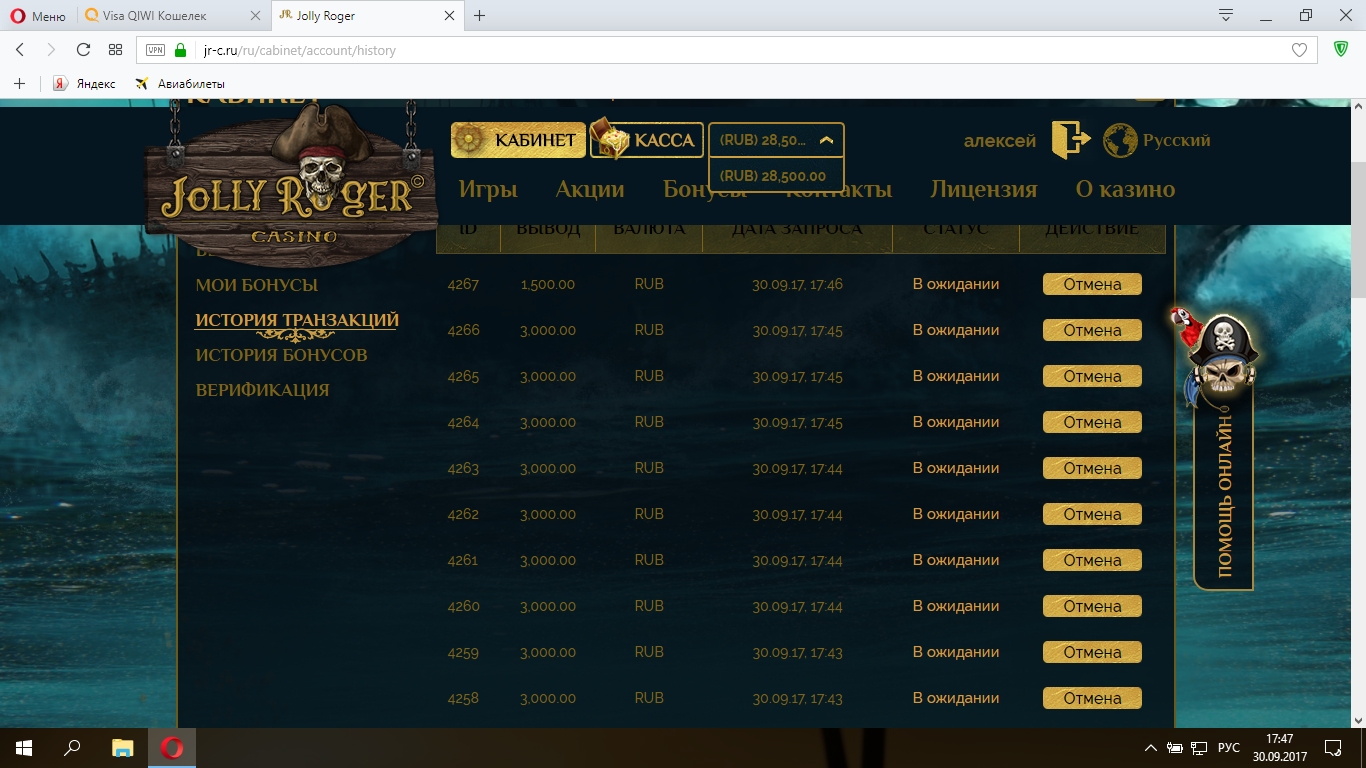Click the globe language icon
This screenshot has width=1366, height=768.
pos(1120,140)
